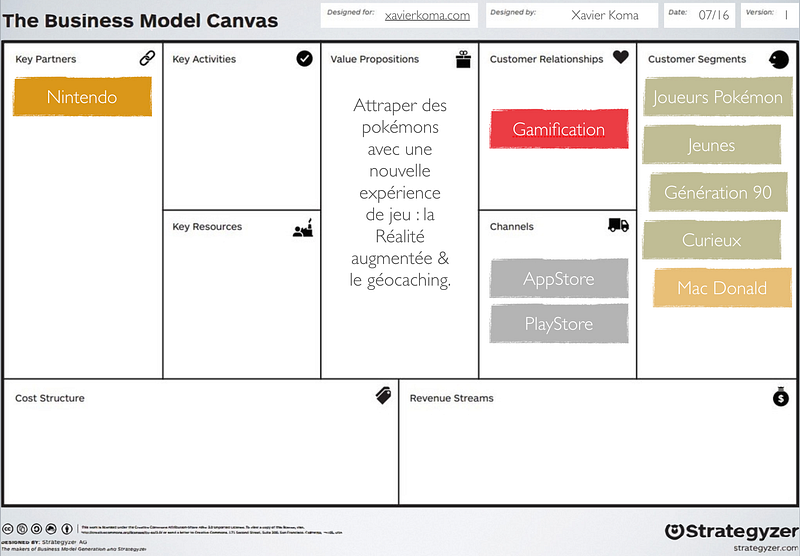This screenshot has height=556, width=800.
Task: Click the Cost Structure heading
Action: point(49,398)
